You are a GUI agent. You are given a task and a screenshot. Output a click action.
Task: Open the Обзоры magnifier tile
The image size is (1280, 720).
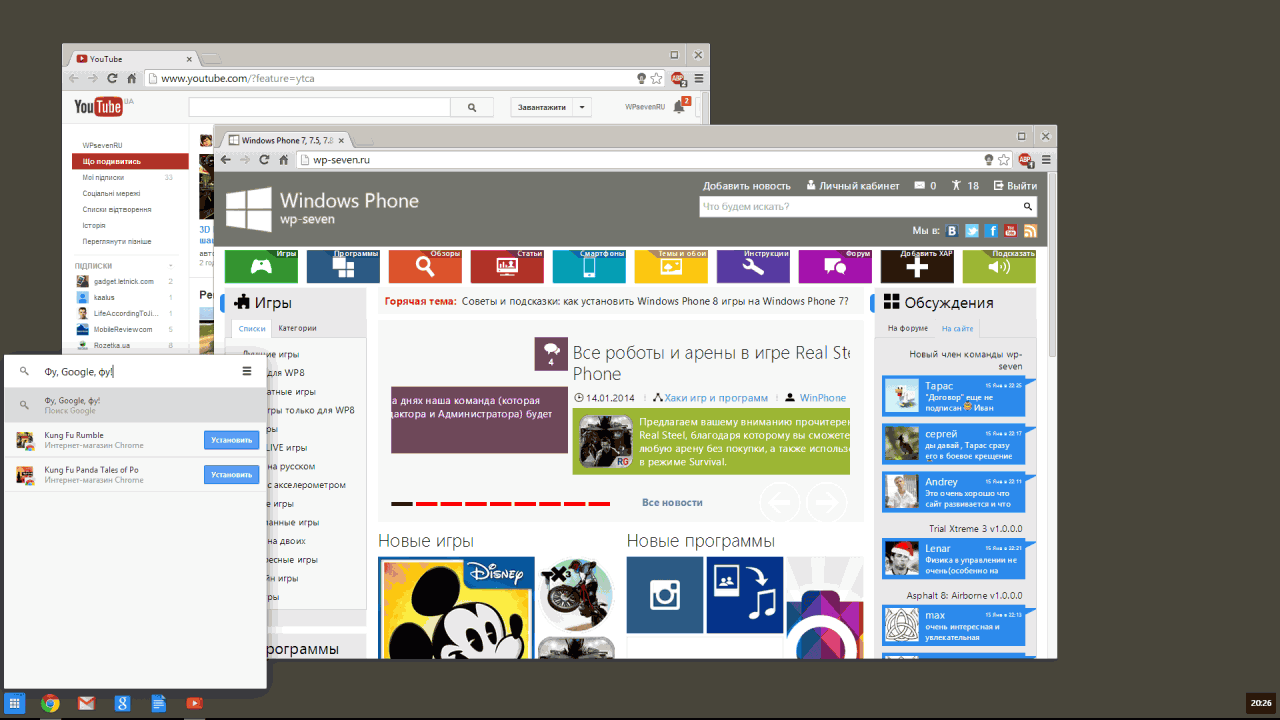[x=425, y=266]
